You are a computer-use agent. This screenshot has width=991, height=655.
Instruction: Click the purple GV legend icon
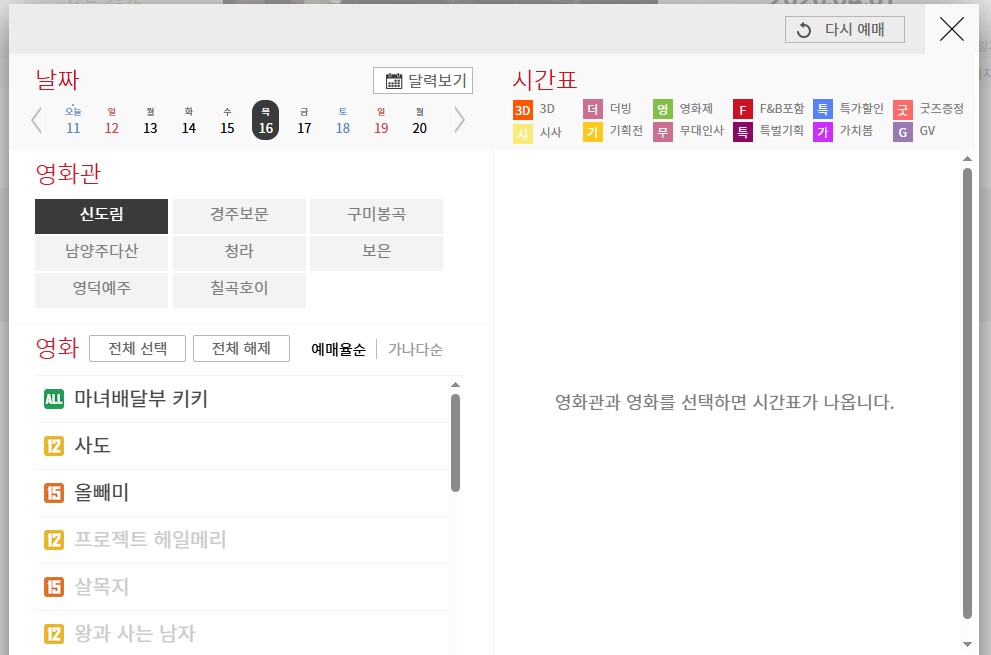pos(902,132)
